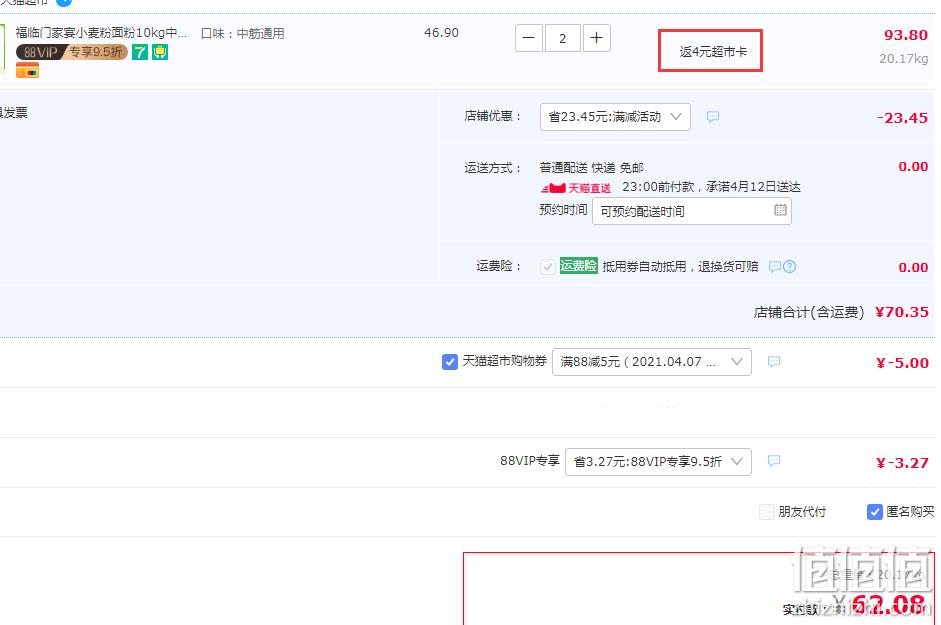Toggle the 运费险 checkbox
The image size is (941, 625).
tap(547, 267)
